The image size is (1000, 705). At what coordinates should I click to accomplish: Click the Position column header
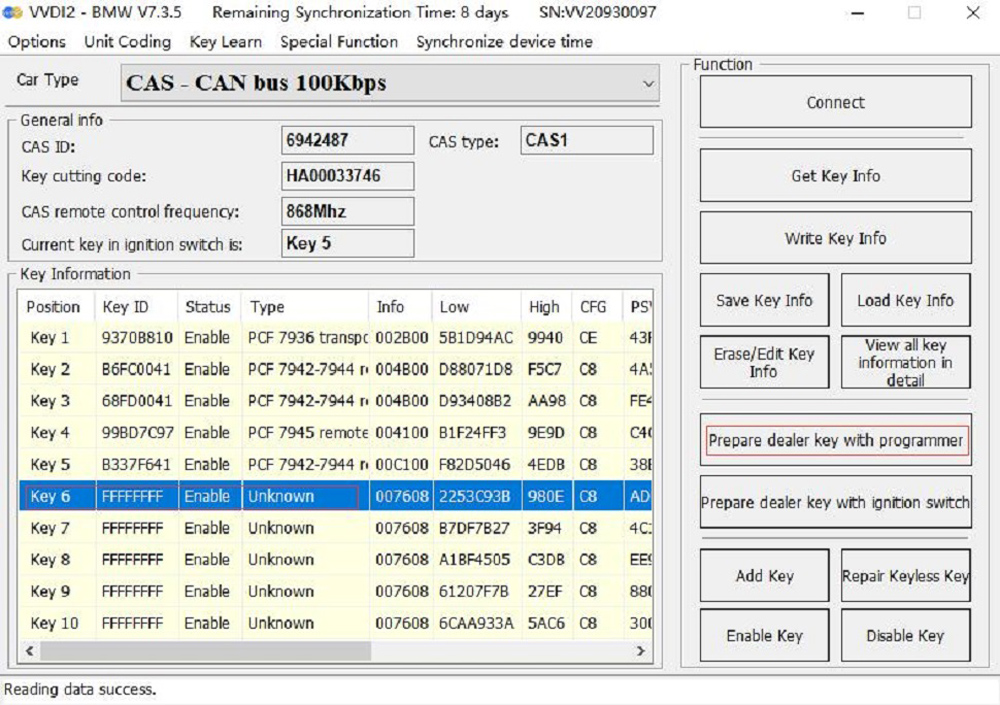point(56,307)
